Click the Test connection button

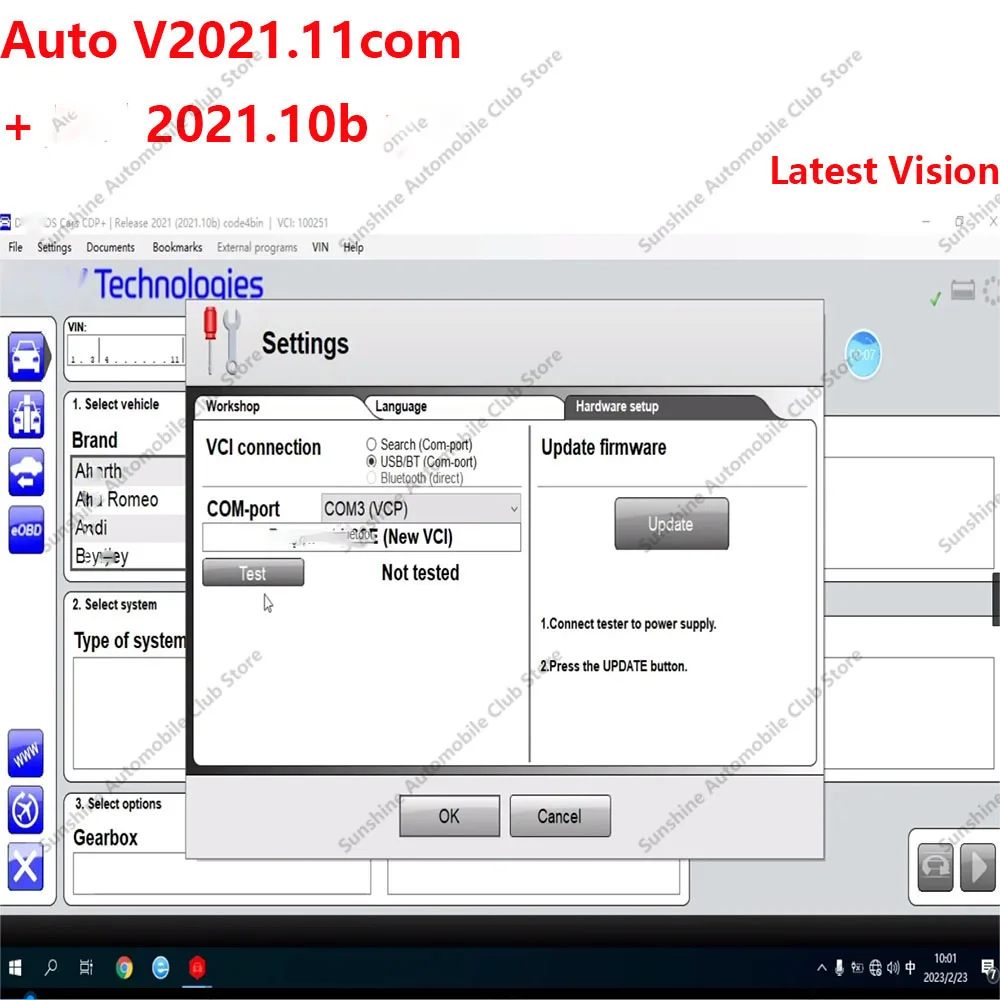[x=253, y=573]
